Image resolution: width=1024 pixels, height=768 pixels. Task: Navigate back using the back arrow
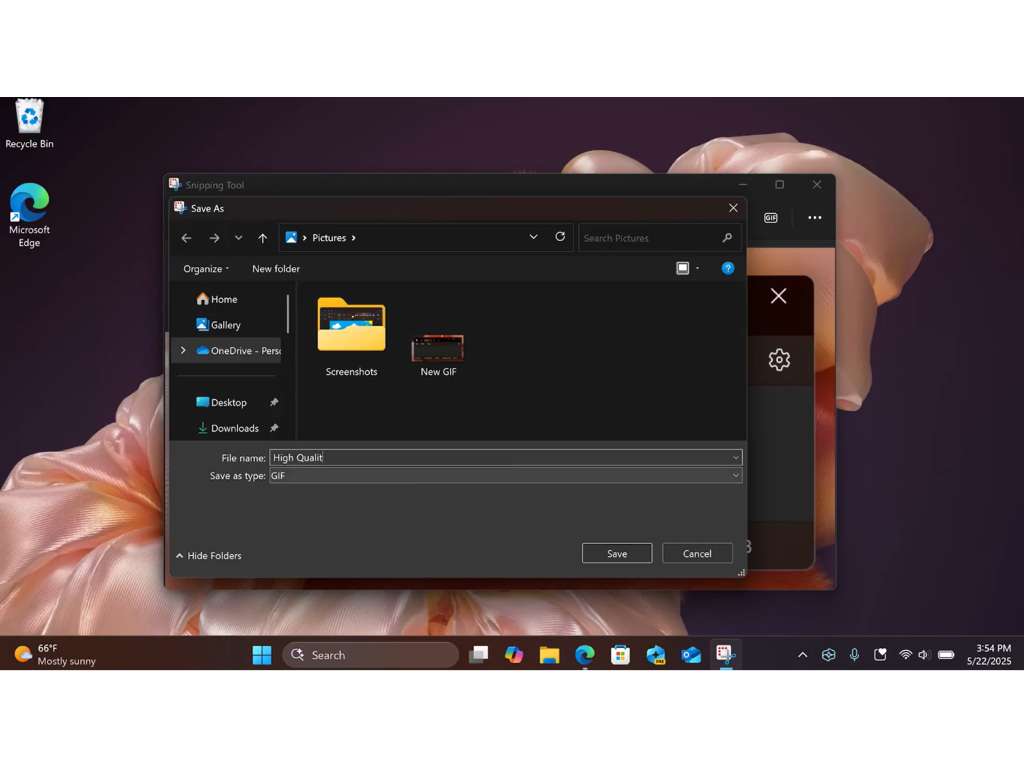pyautogui.click(x=186, y=237)
